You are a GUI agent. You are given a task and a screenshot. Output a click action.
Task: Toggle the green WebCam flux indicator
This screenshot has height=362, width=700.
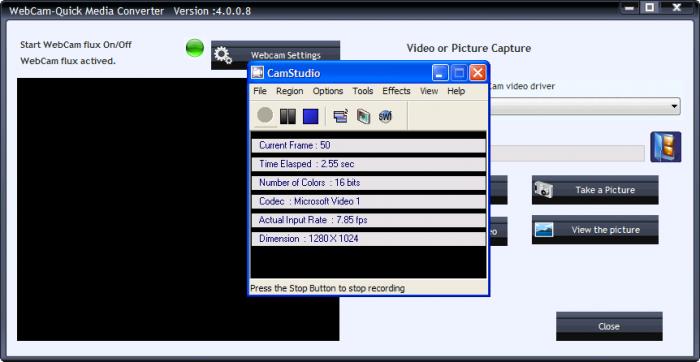(195, 48)
